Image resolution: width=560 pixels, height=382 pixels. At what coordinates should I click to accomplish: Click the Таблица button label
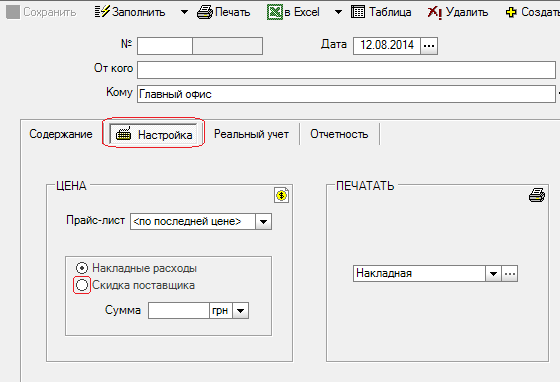pyautogui.click(x=390, y=12)
